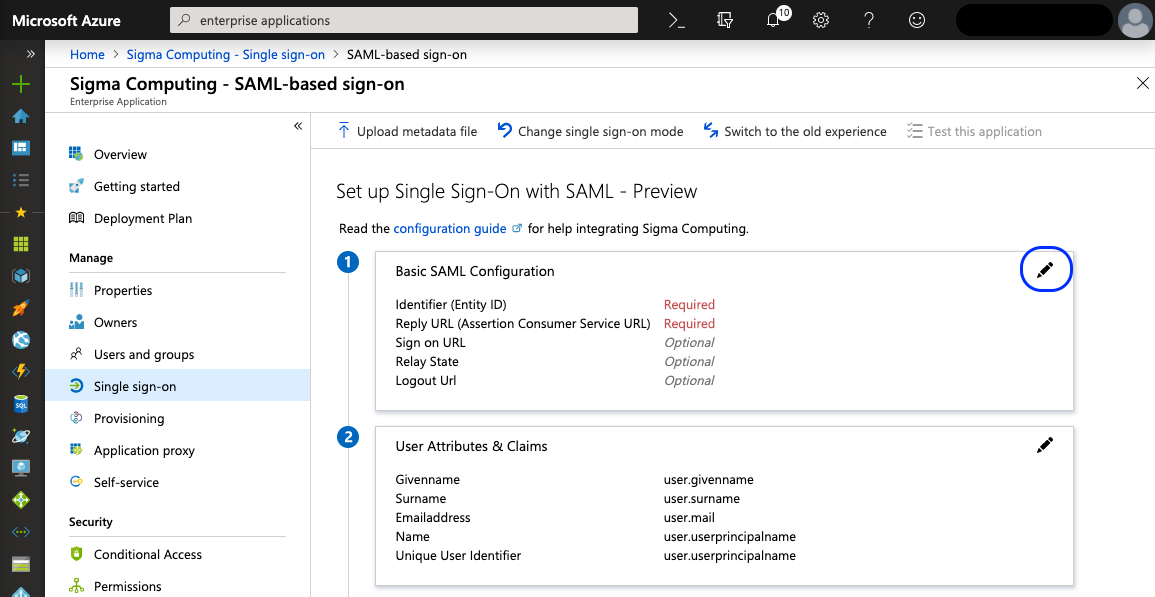Click the 'user.givenname' claim value
The width and height of the screenshot is (1155, 597).
tap(709, 480)
